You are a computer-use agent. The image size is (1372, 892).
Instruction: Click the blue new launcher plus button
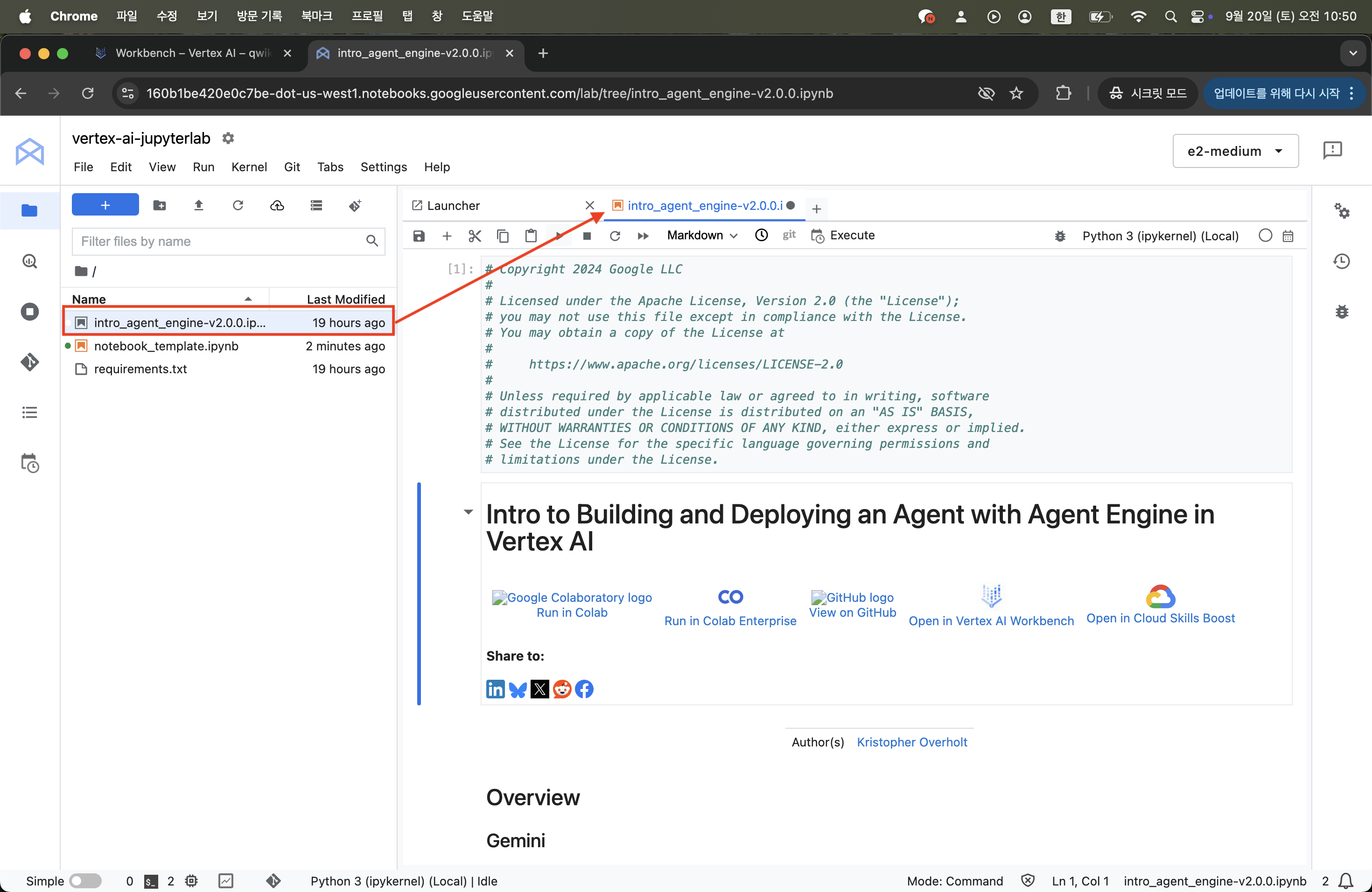coord(105,205)
